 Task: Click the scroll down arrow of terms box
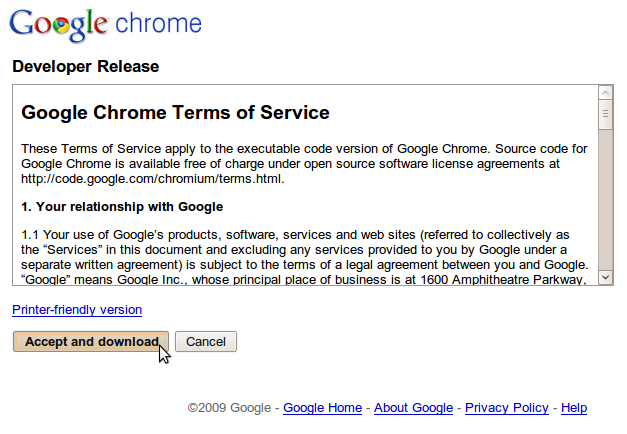605,277
